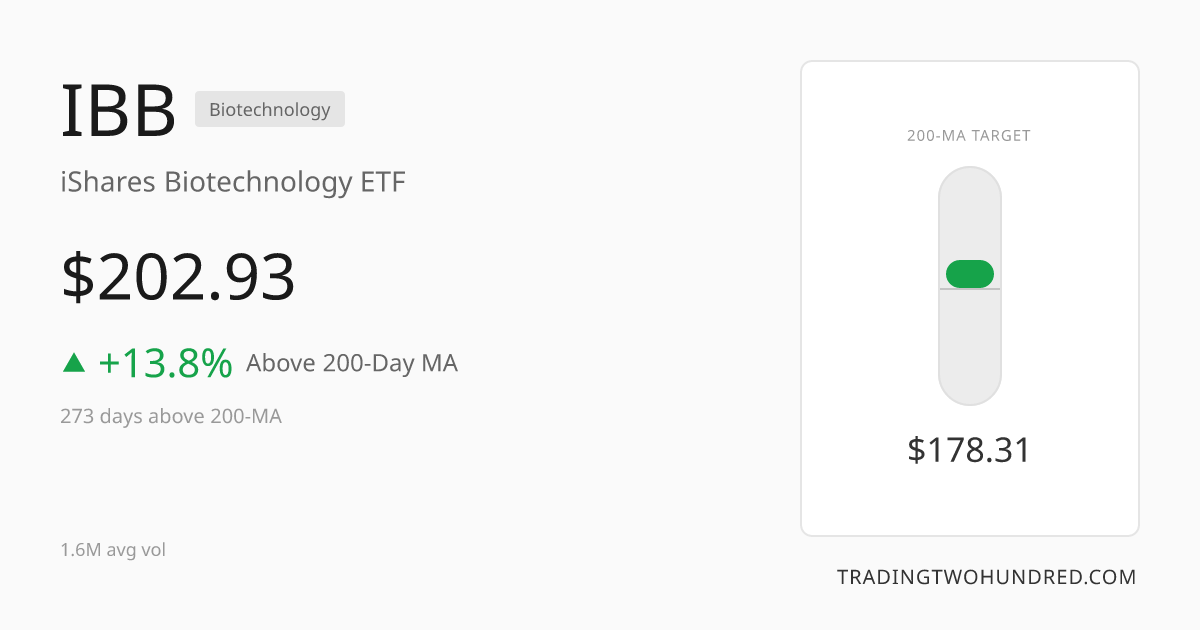Click the green pill marker on gauge
Screen dimensions: 1200x630
pyautogui.click(x=970, y=274)
